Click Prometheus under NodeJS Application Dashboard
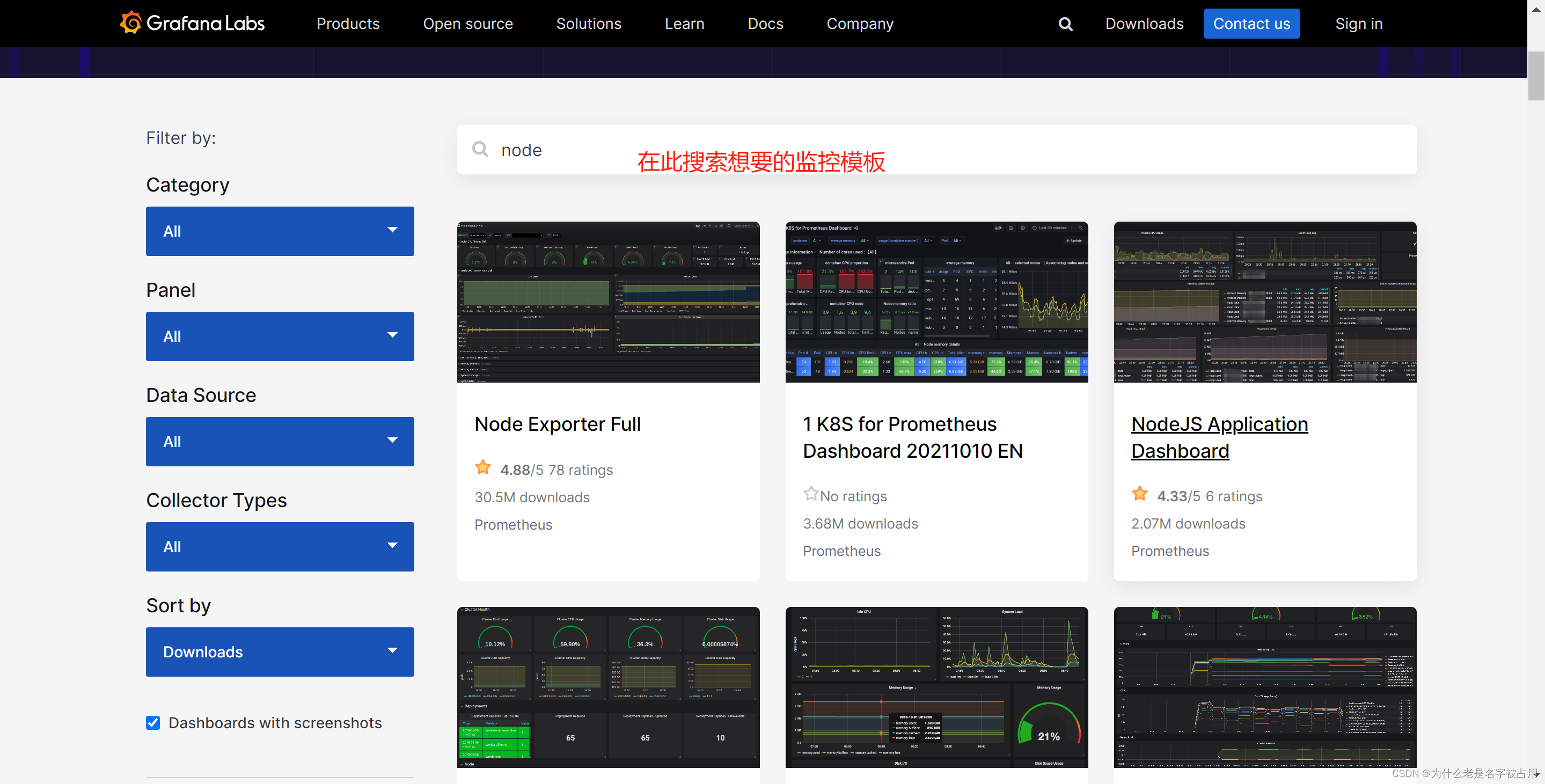 [1170, 551]
